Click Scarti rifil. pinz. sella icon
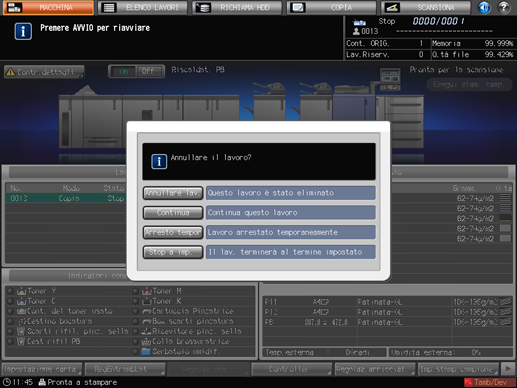 pyautogui.click(x=21, y=331)
